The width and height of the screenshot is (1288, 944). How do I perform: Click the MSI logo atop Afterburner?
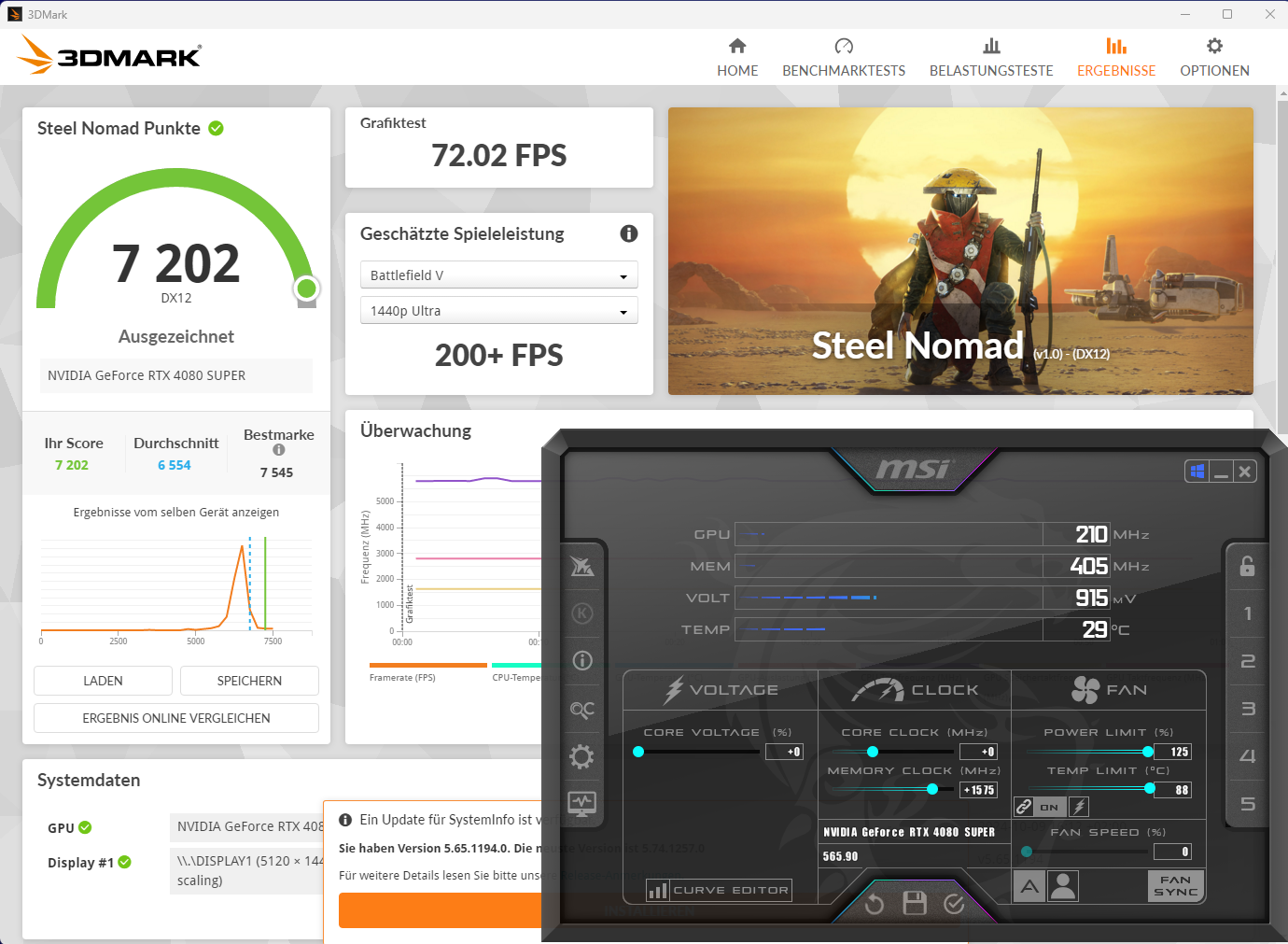pyautogui.click(x=913, y=468)
